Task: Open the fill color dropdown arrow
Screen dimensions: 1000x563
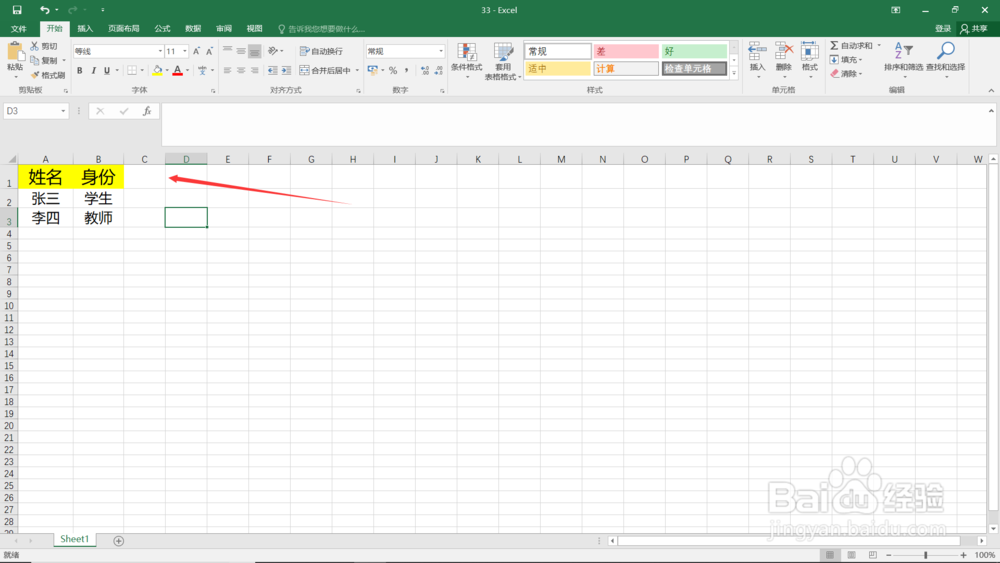Action: [167, 71]
